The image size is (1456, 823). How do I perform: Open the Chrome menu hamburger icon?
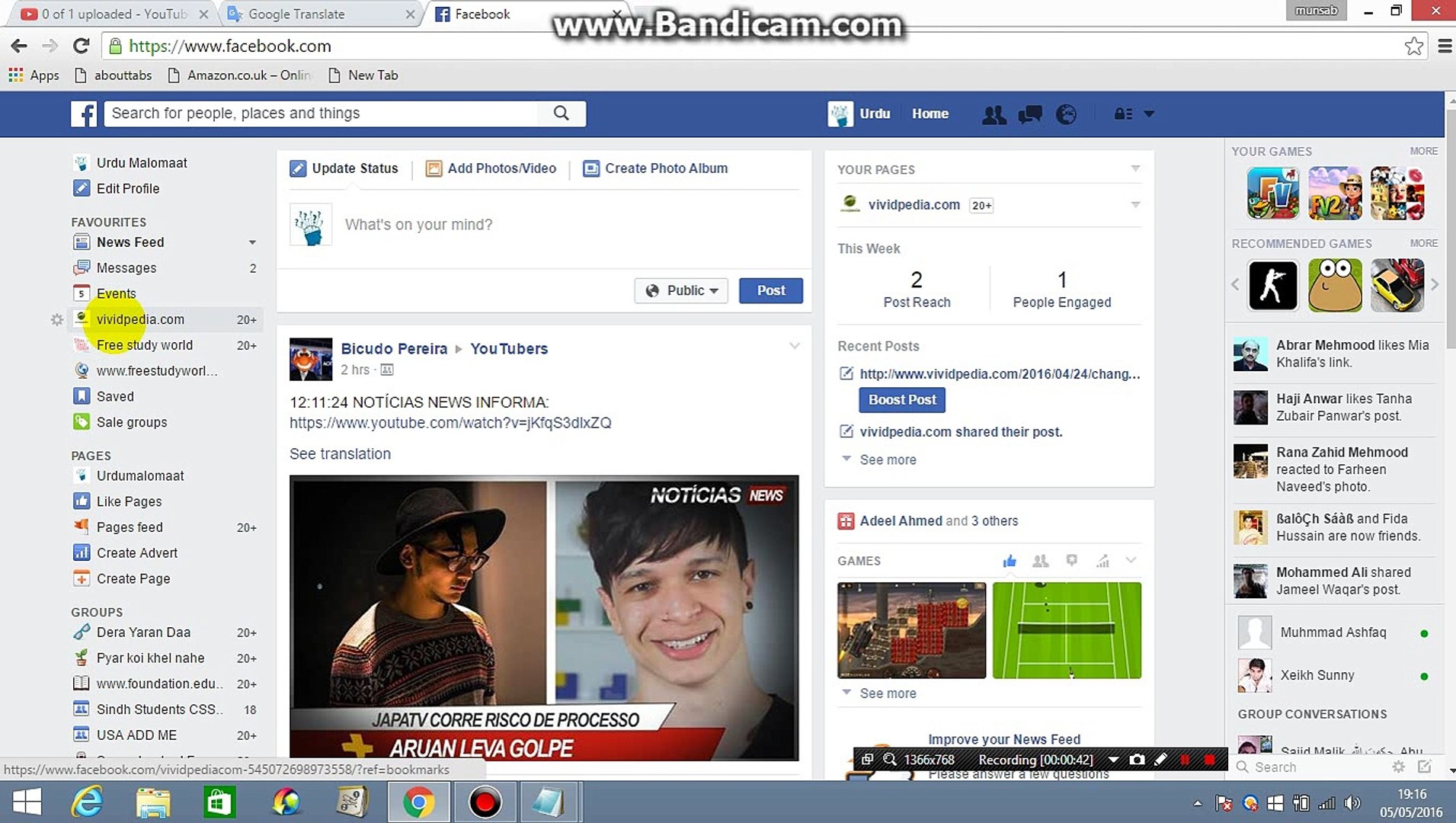click(1444, 46)
